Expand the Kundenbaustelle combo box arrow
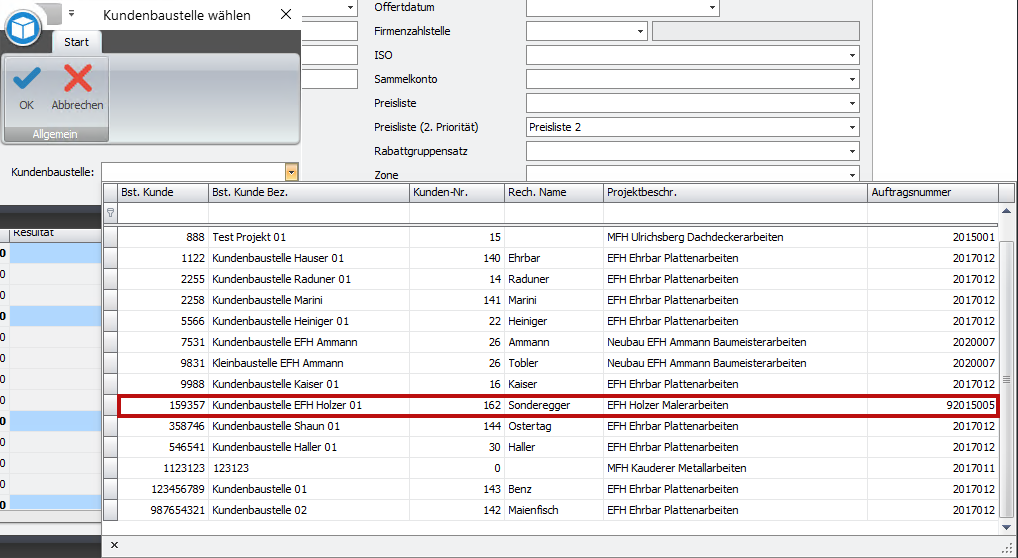The image size is (1018, 558). pyautogui.click(x=291, y=172)
